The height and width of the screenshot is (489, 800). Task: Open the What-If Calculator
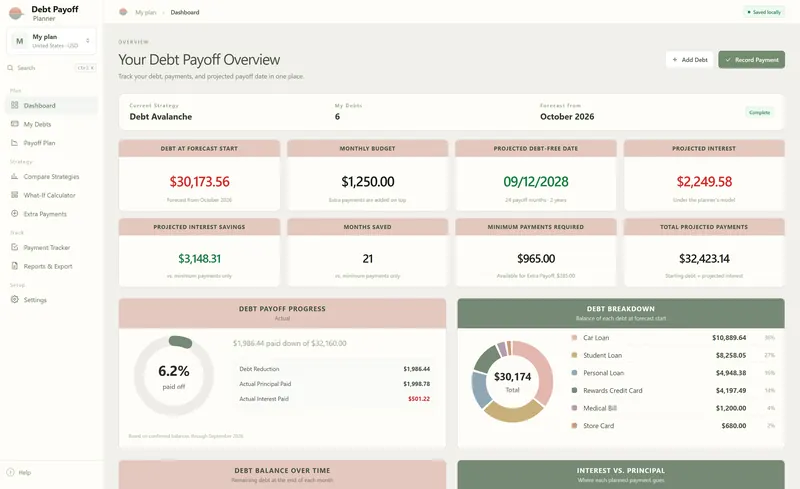51,195
